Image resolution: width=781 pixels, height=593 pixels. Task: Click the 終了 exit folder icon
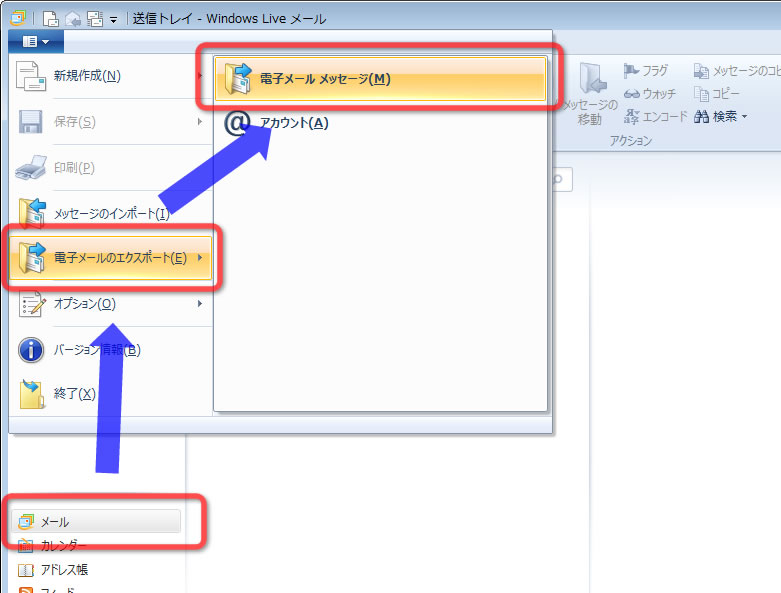tap(32, 394)
